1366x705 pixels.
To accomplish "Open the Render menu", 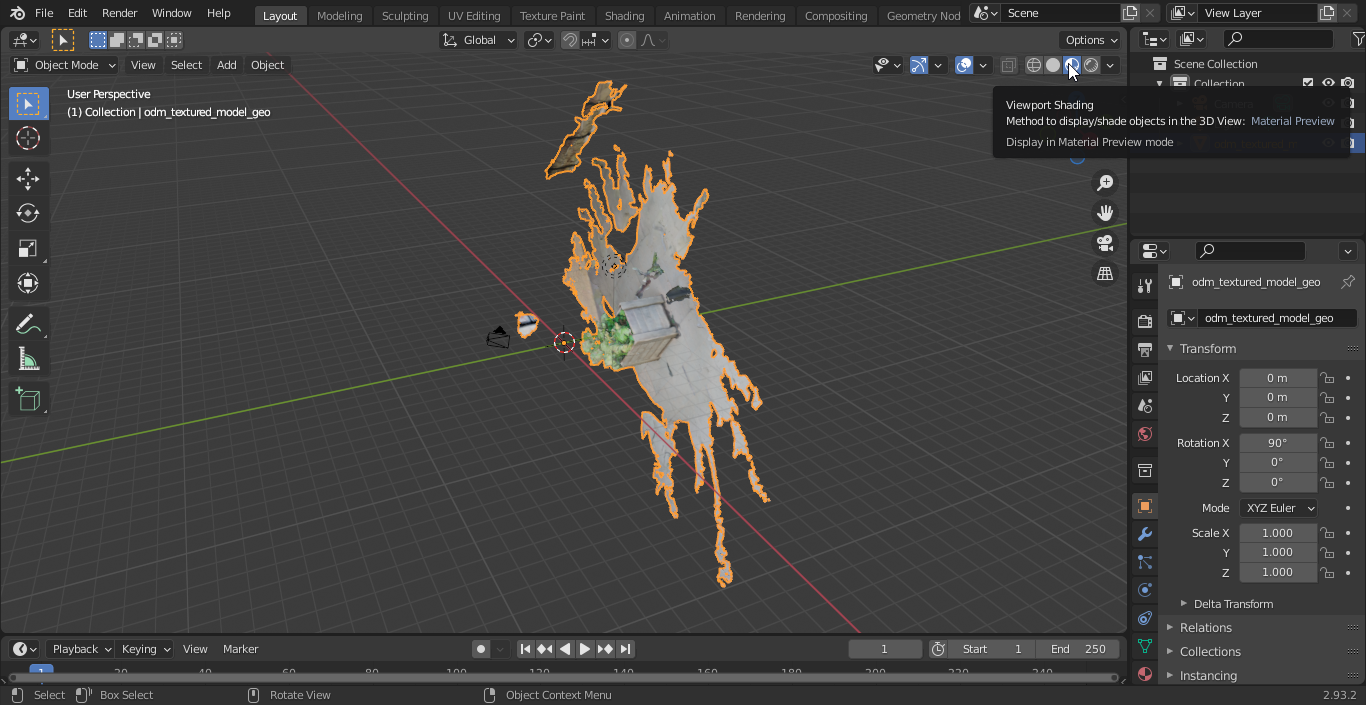I will pyautogui.click(x=119, y=13).
